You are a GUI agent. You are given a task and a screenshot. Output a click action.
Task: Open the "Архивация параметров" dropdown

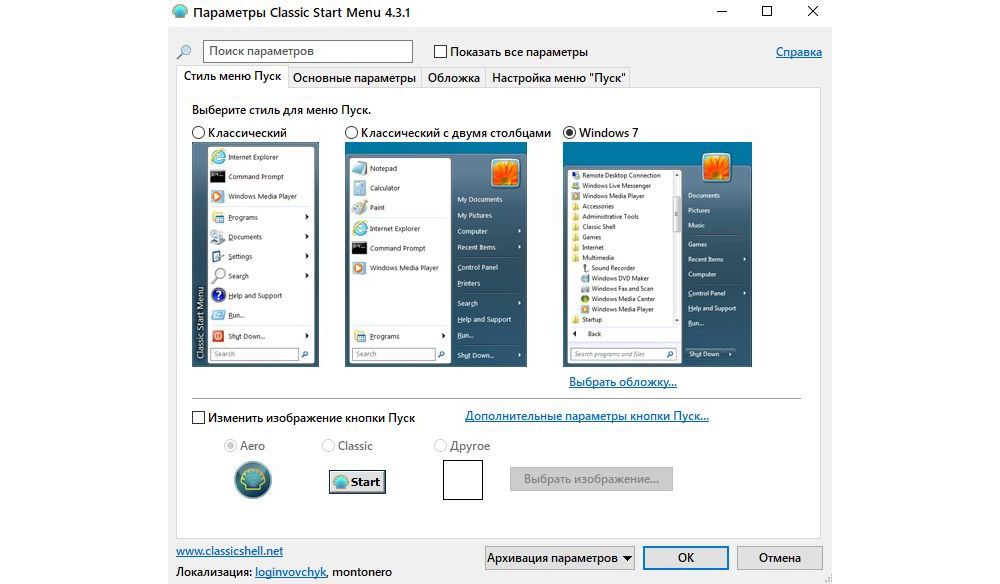[559, 558]
